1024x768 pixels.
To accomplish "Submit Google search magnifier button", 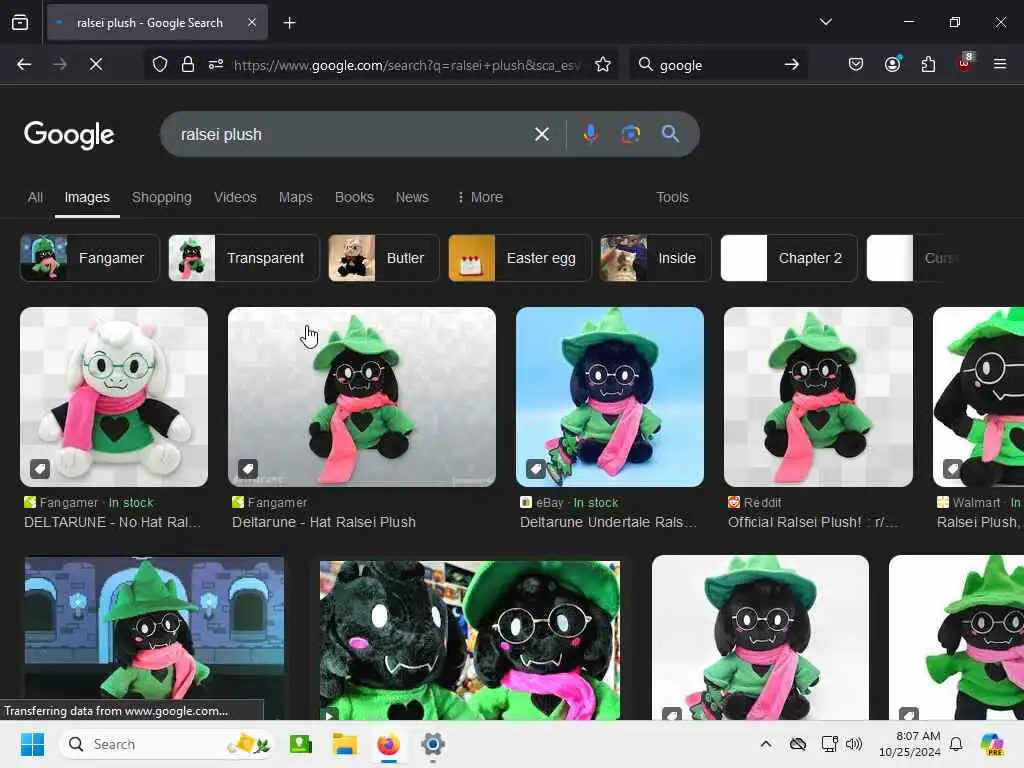I will click(670, 134).
